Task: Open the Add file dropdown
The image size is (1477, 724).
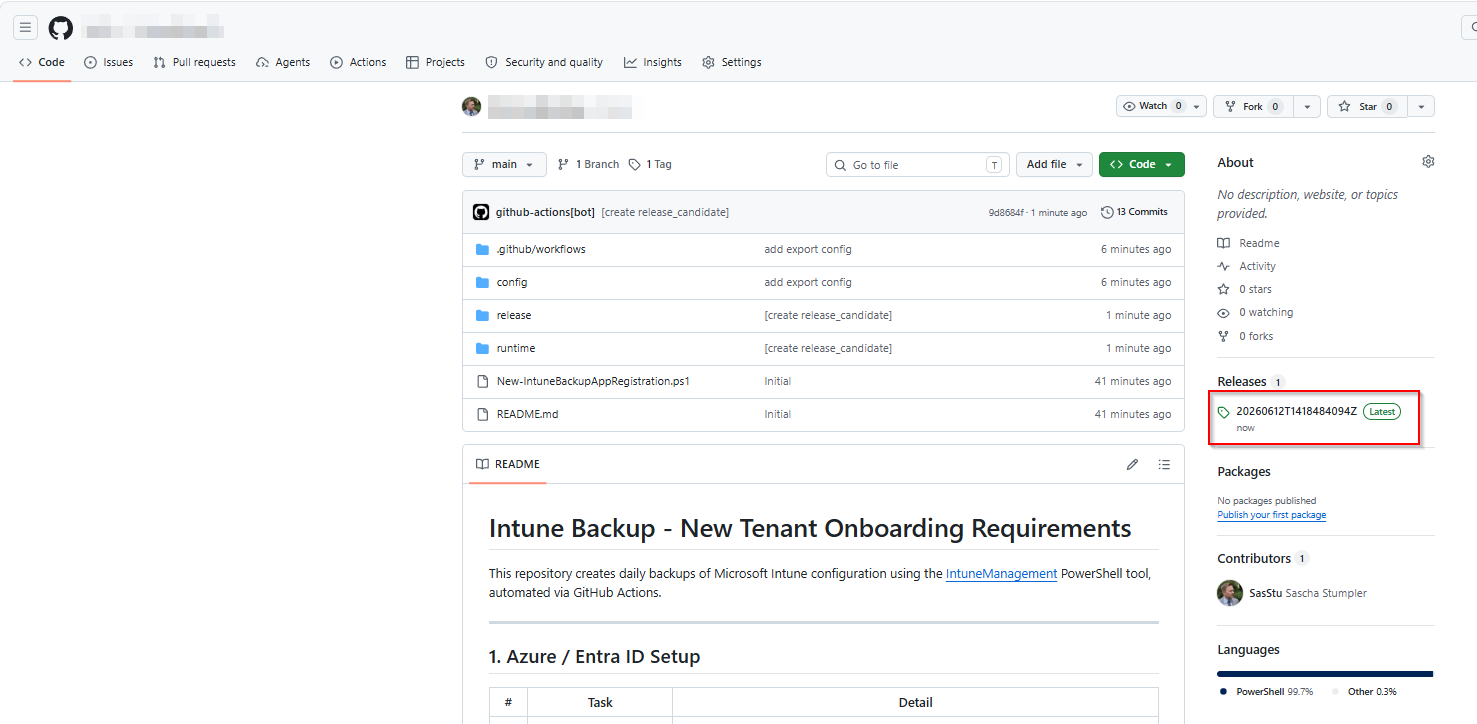Action: coord(1053,164)
